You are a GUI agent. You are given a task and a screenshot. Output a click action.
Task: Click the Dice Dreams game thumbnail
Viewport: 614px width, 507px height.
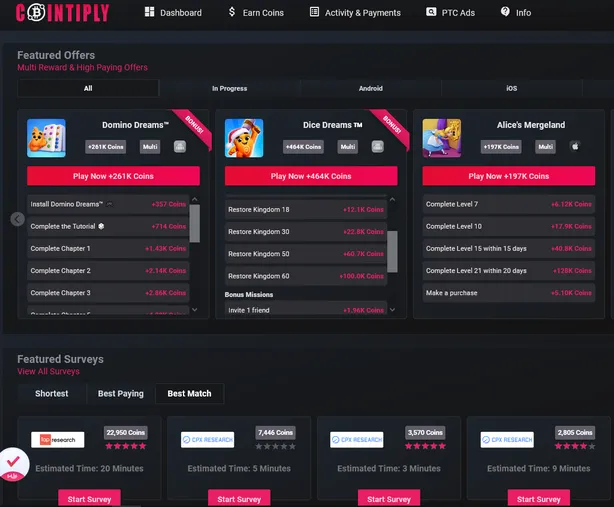pos(244,138)
